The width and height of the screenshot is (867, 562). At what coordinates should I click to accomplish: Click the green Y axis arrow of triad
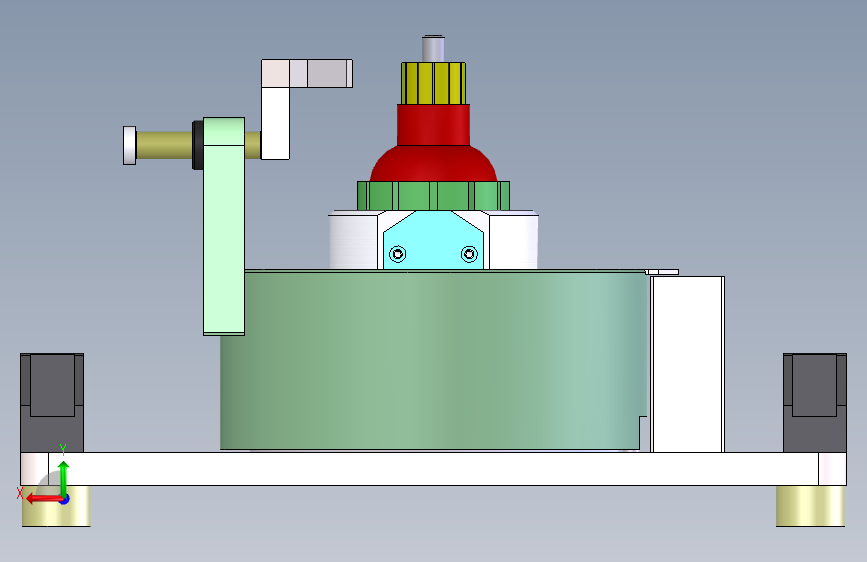[x=64, y=477]
